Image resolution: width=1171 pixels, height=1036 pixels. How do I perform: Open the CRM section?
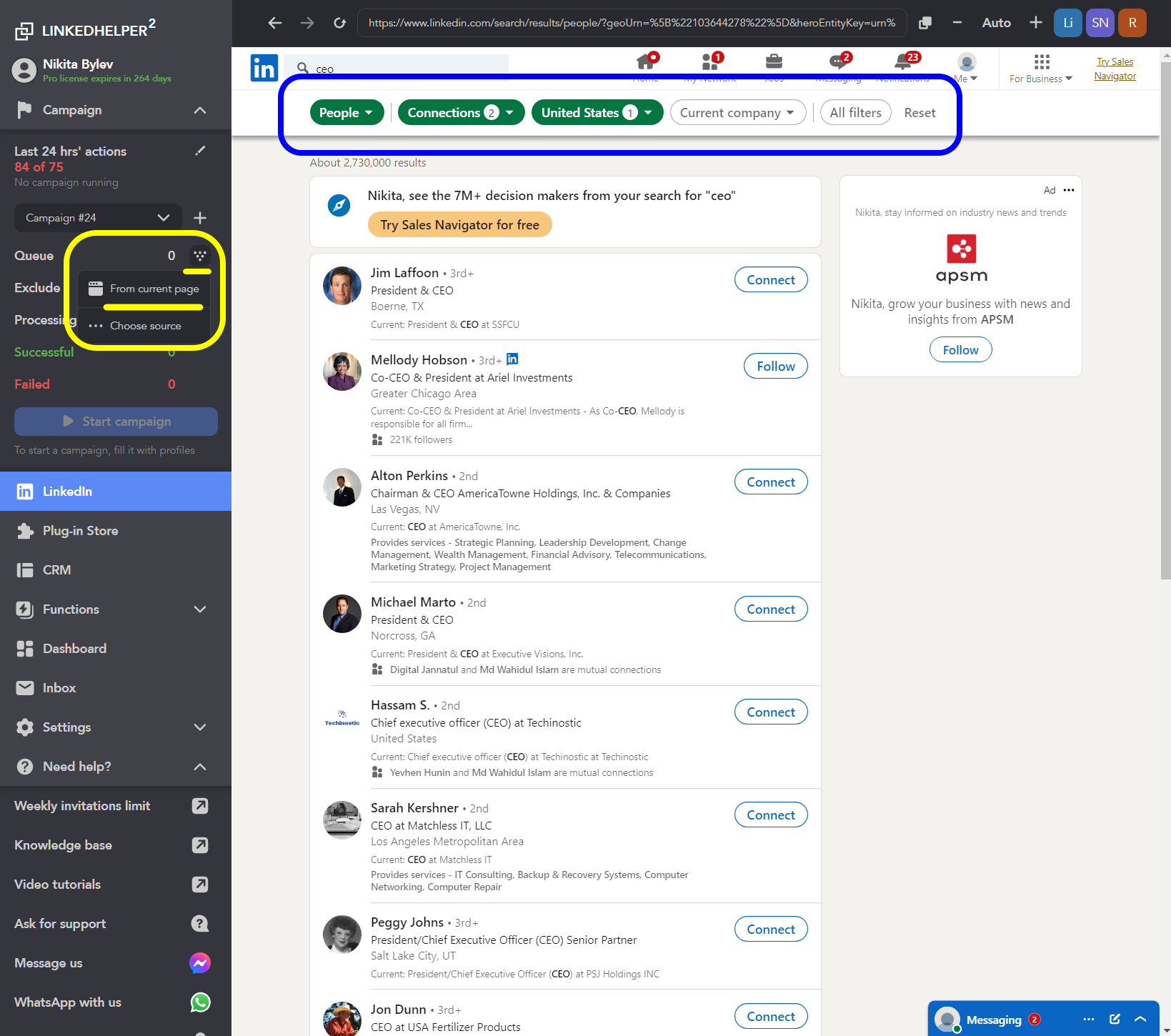point(56,569)
